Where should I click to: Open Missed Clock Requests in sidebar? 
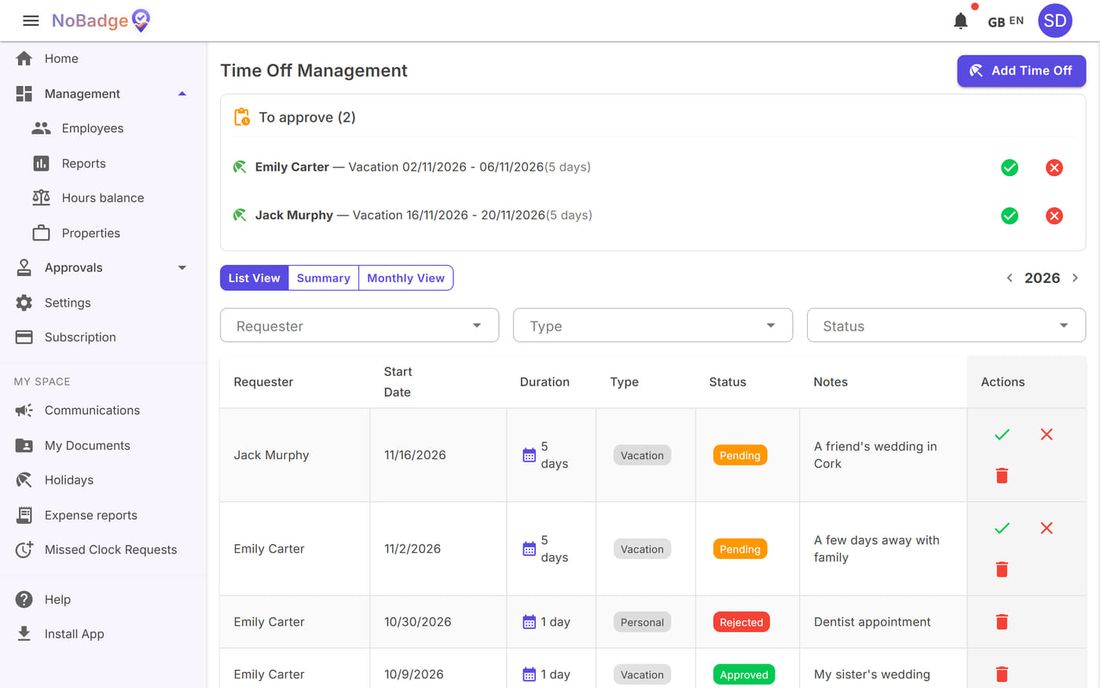104,550
